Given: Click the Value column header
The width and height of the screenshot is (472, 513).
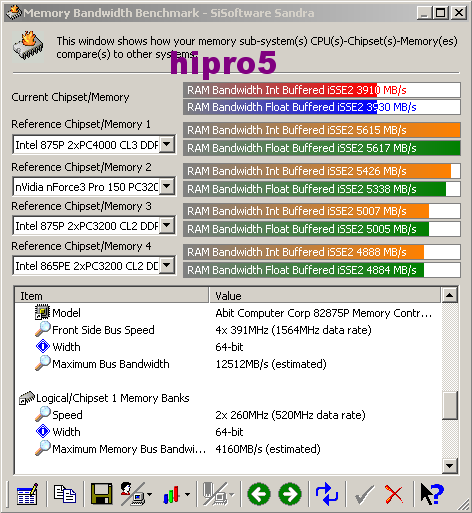Looking at the screenshot, I should point(325,296).
